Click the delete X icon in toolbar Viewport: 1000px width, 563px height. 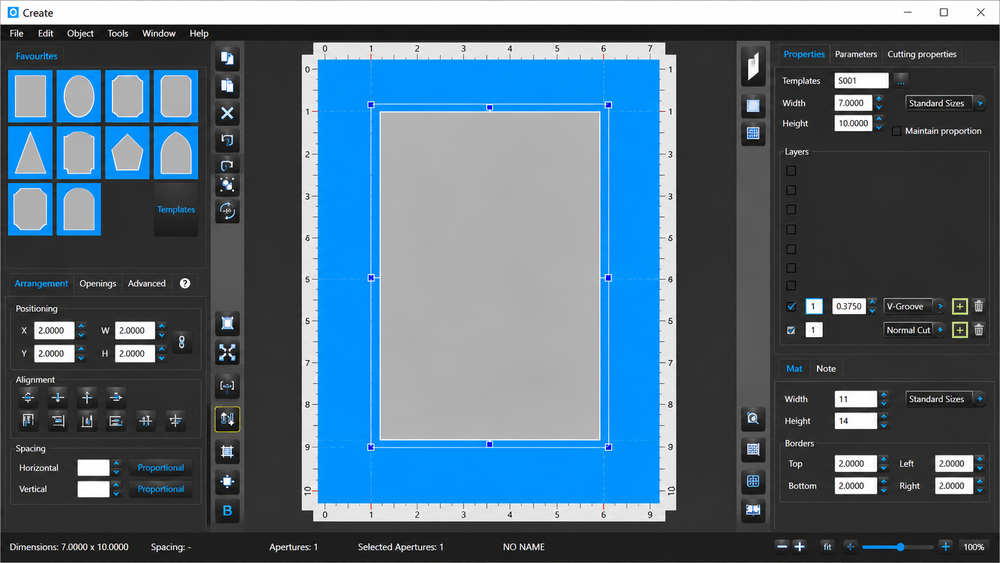[227, 113]
